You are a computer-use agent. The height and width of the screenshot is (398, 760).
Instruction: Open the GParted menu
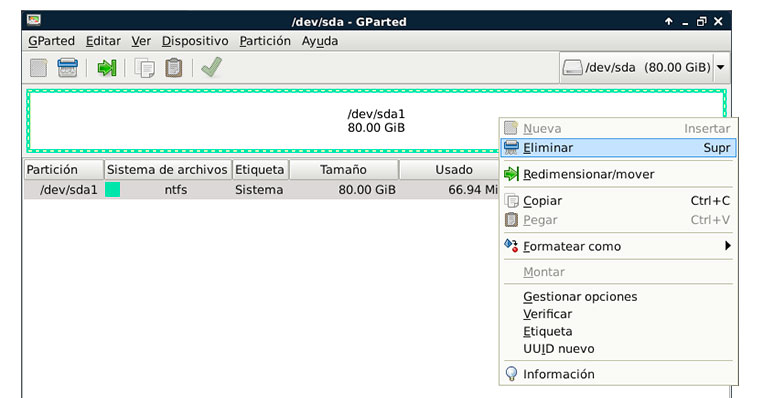[51, 41]
